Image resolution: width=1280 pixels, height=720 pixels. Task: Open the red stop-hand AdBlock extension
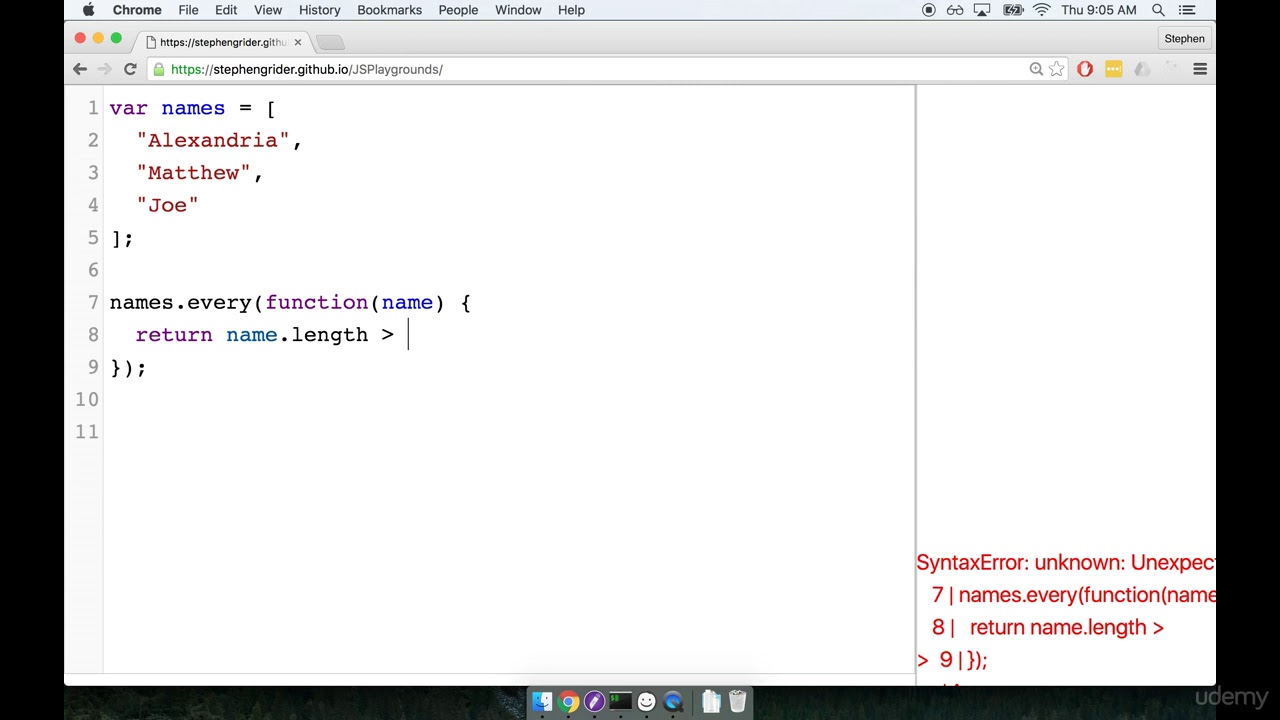(1085, 69)
